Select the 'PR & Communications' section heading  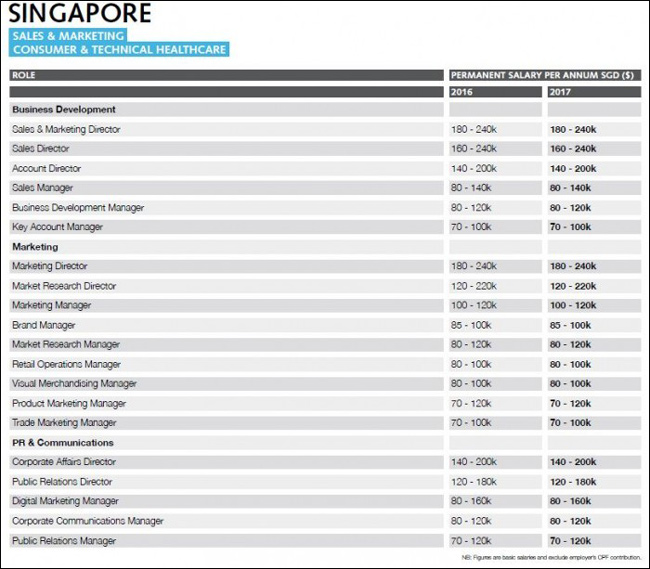point(63,443)
